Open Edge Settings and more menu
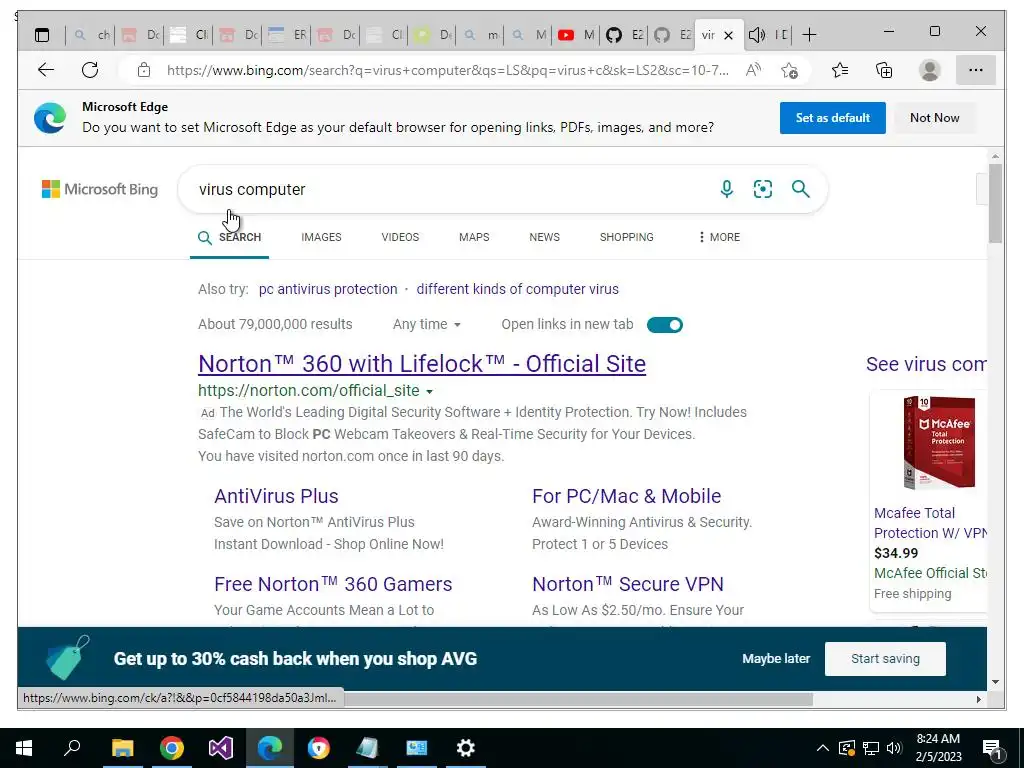1024x768 pixels. pos(976,70)
